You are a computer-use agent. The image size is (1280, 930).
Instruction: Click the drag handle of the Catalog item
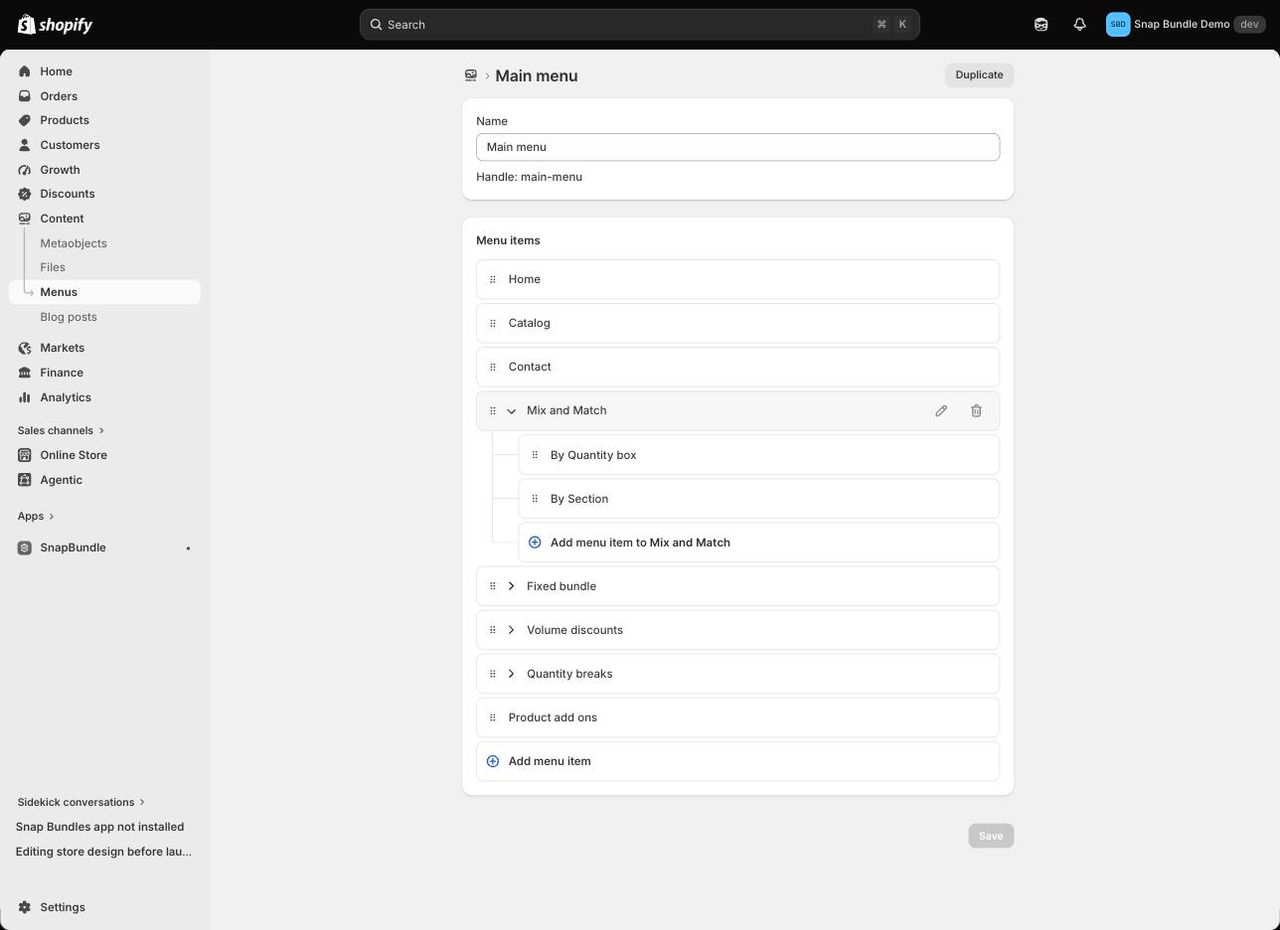coord(493,323)
